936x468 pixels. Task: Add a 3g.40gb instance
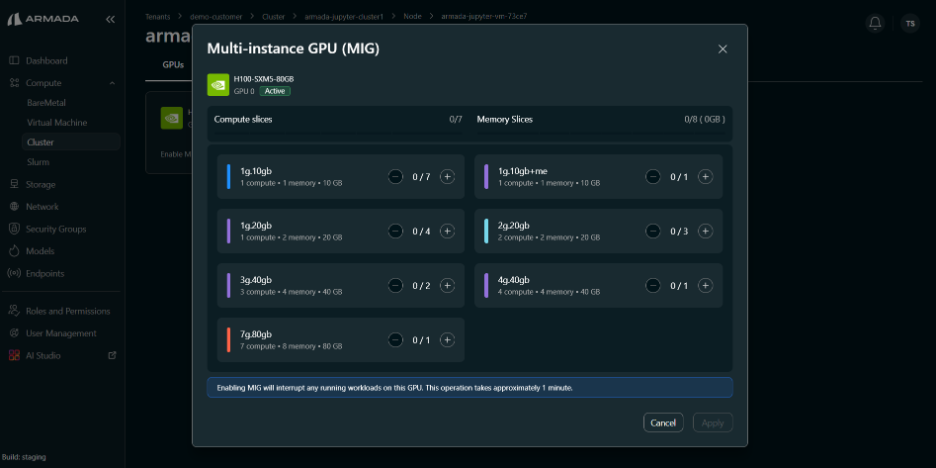pos(447,285)
